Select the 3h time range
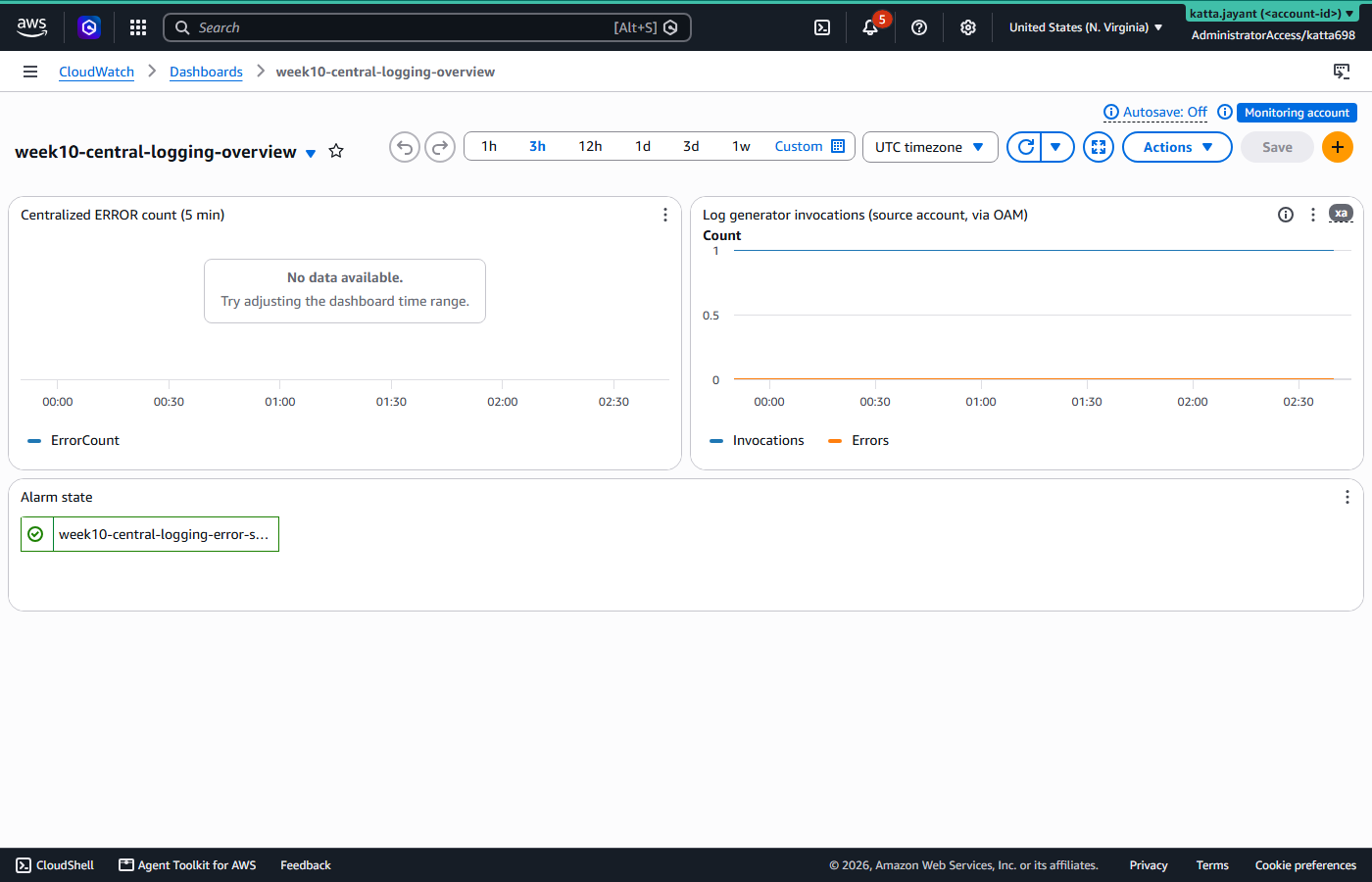The image size is (1372, 882). click(x=537, y=146)
